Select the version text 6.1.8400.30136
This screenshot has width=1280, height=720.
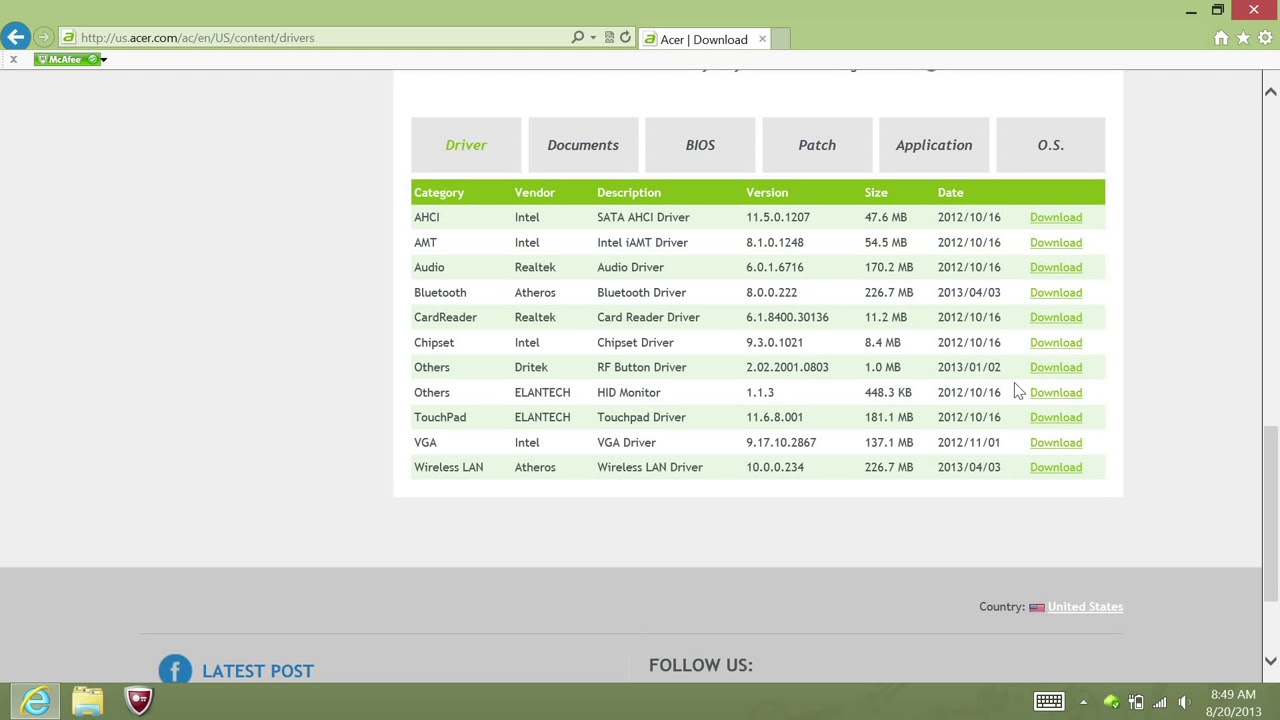click(787, 317)
